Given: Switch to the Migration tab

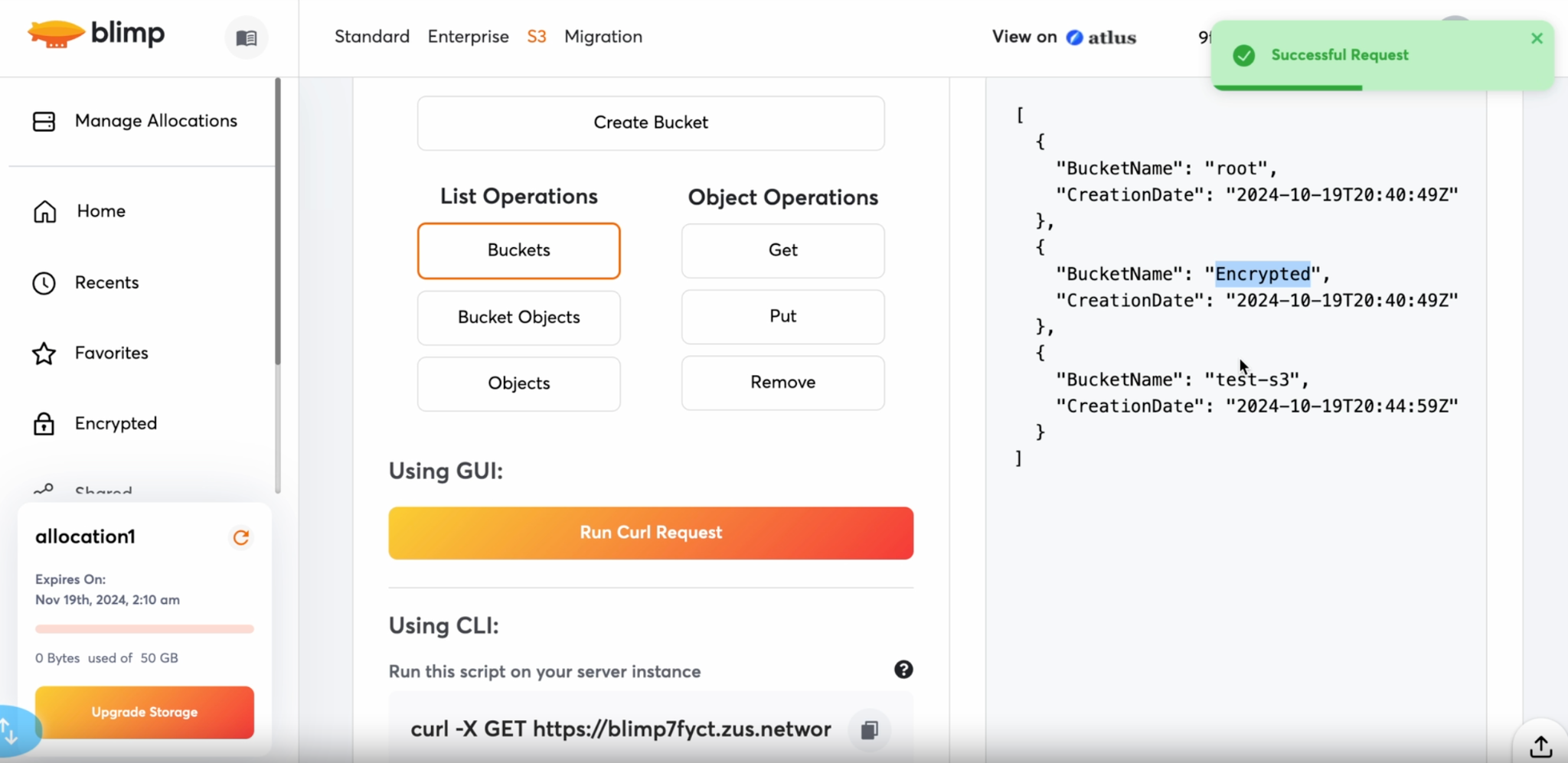Looking at the screenshot, I should click(x=603, y=37).
